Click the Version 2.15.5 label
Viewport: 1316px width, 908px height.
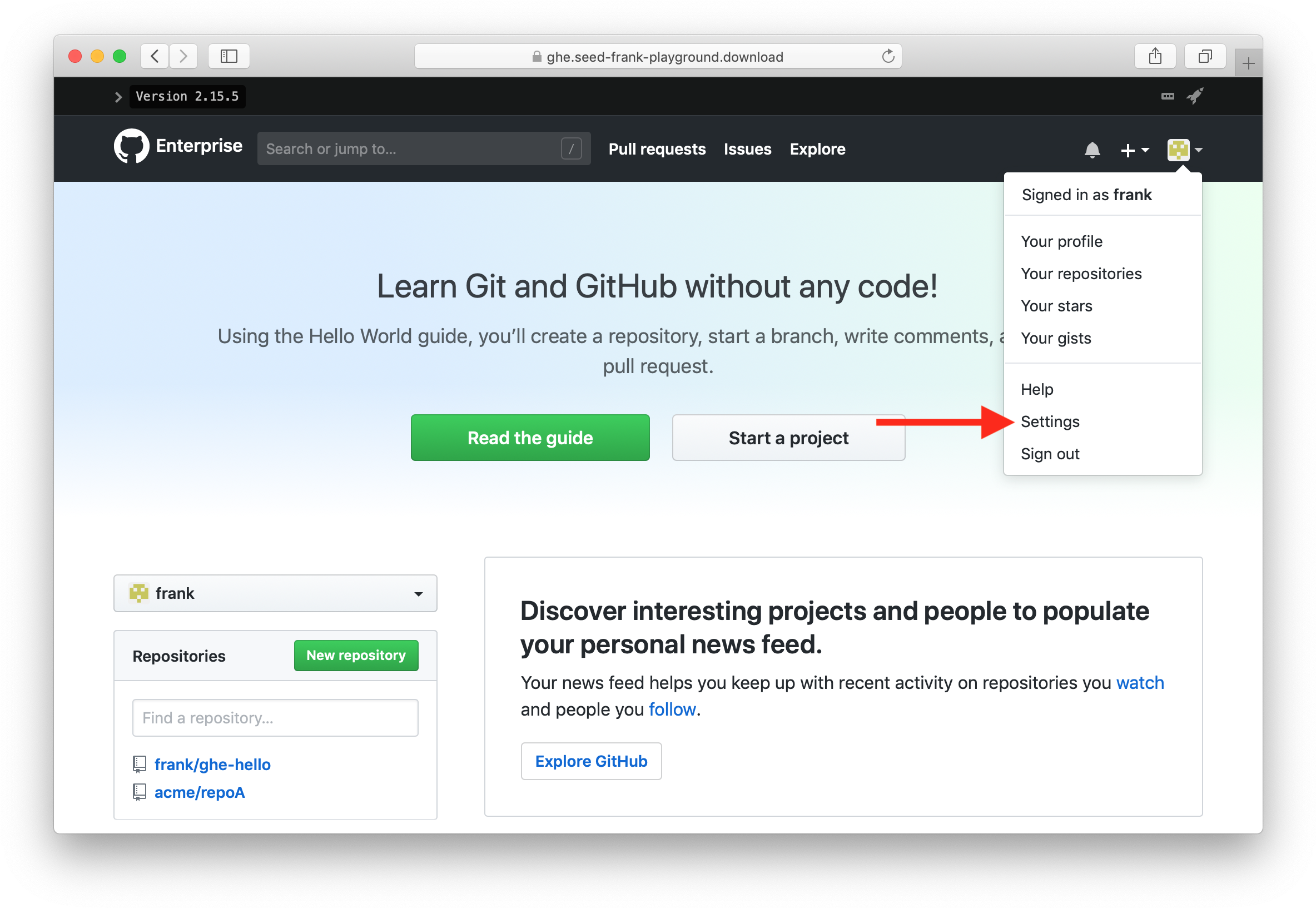point(187,96)
